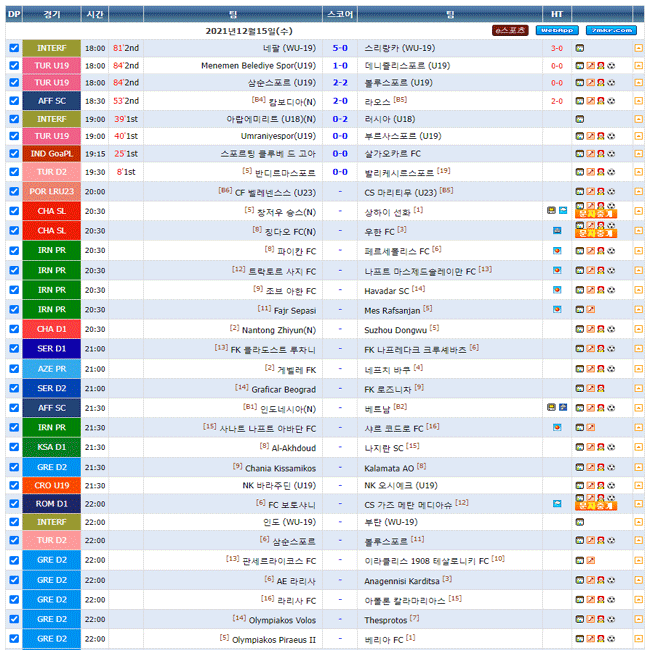Click the CRO U19 league label
Image resolution: width=650 pixels, height=650 pixels.
52,485
